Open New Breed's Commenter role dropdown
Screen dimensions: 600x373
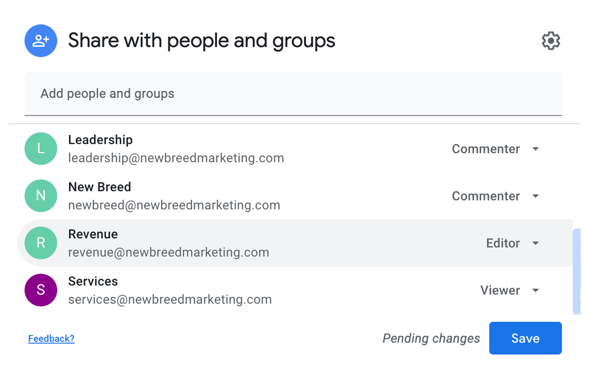click(496, 196)
